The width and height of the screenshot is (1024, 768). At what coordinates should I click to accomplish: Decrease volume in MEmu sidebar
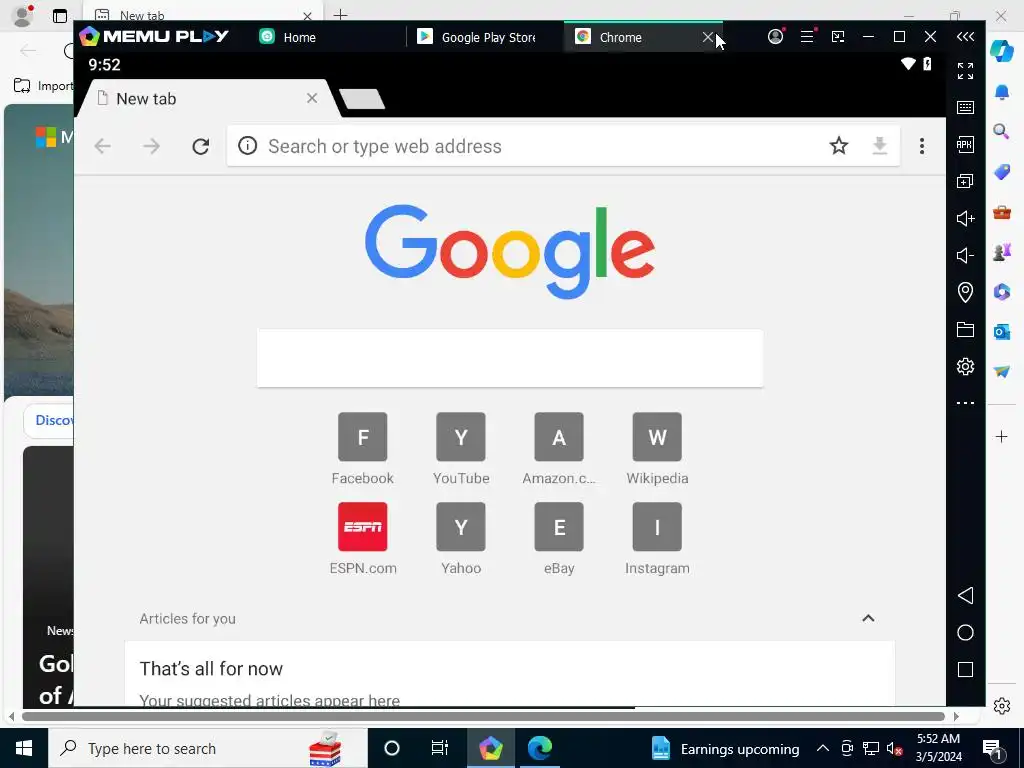(965, 255)
